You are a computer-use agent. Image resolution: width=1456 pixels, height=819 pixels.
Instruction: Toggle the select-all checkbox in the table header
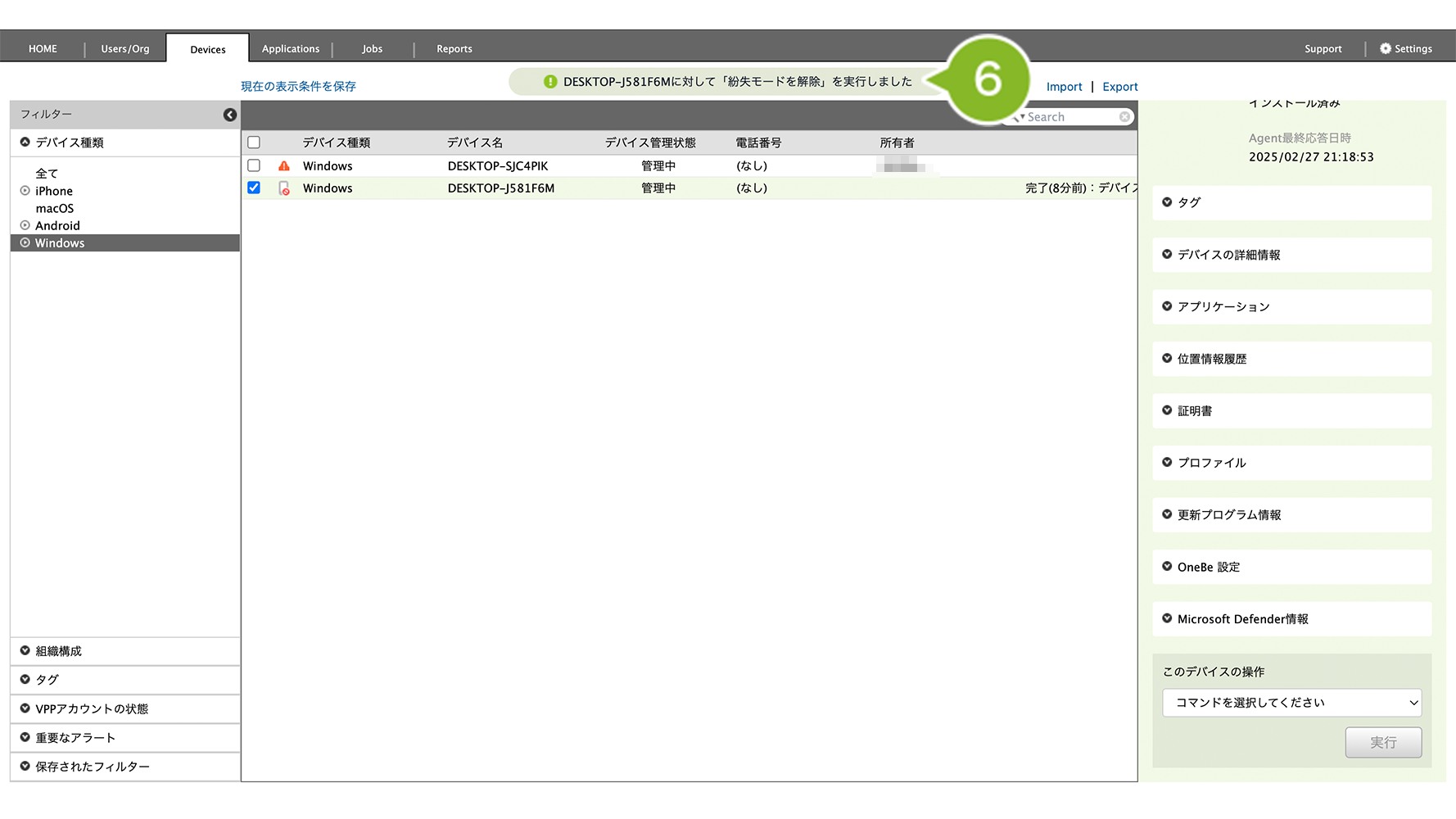(x=254, y=143)
